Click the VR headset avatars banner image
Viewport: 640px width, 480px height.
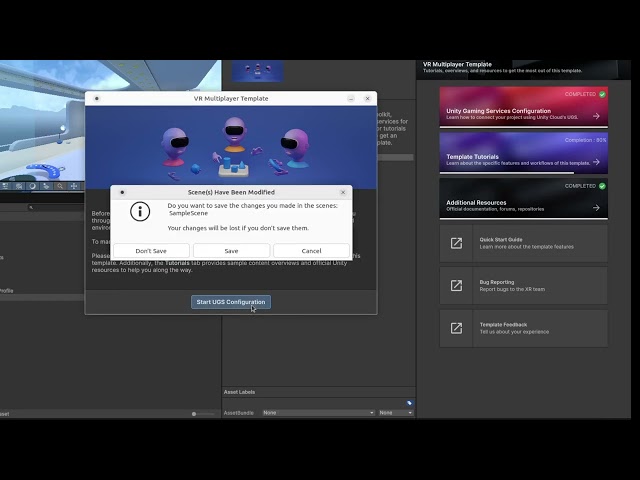pyautogui.click(x=231, y=146)
